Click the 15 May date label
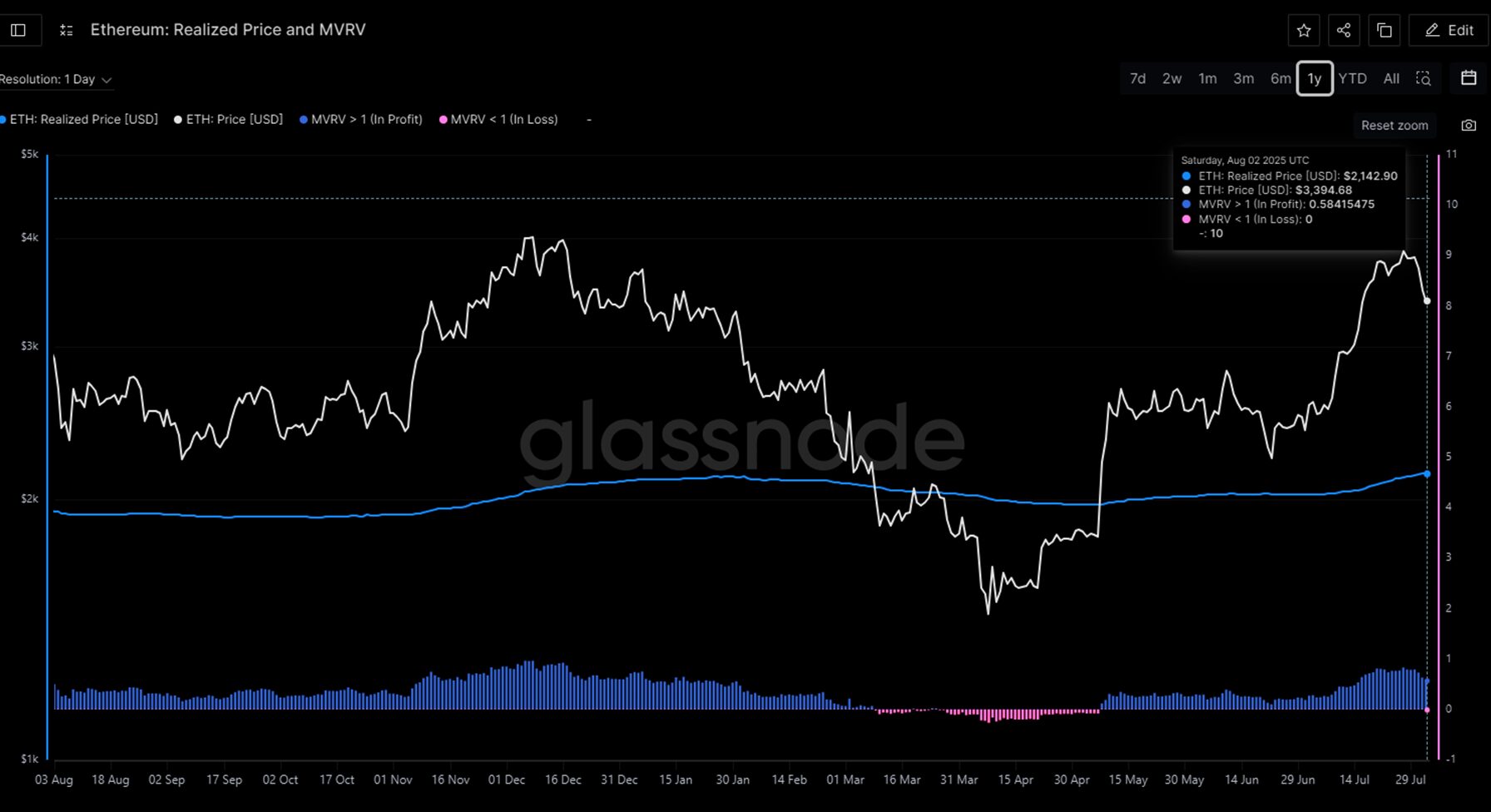Screen dimensions: 1491x812 [x=1128, y=780]
